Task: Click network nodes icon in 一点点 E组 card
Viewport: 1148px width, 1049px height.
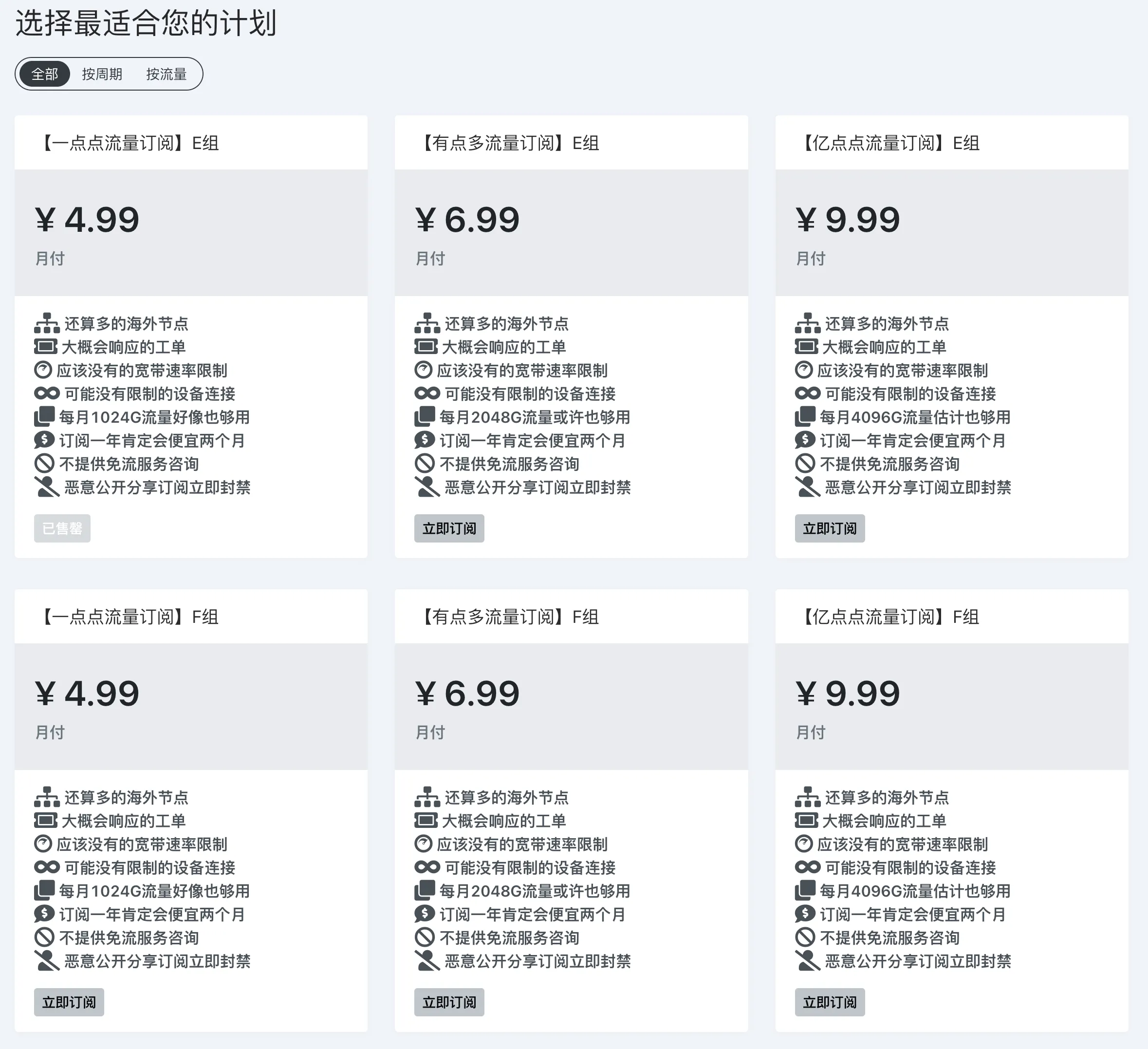Action: tap(47, 323)
